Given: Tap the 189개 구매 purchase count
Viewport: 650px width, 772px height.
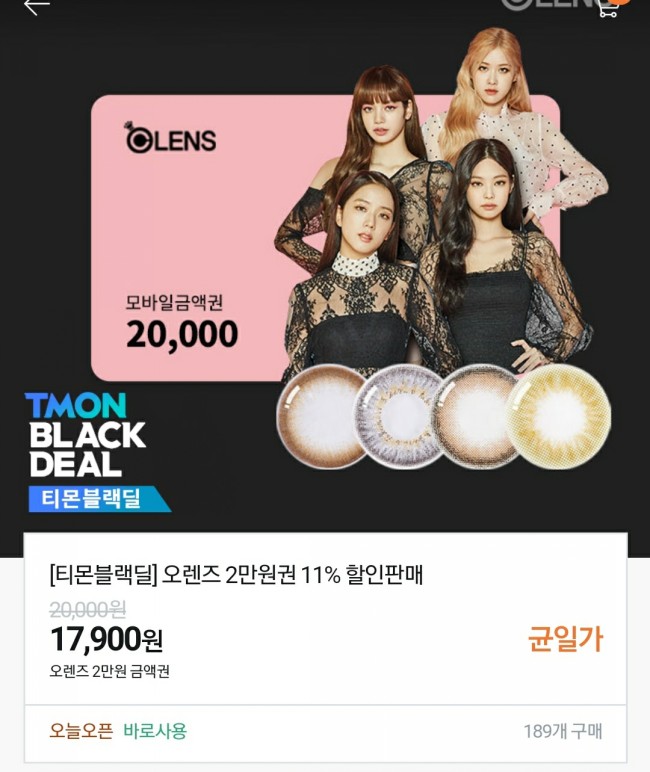Looking at the screenshot, I should tap(563, 731).
